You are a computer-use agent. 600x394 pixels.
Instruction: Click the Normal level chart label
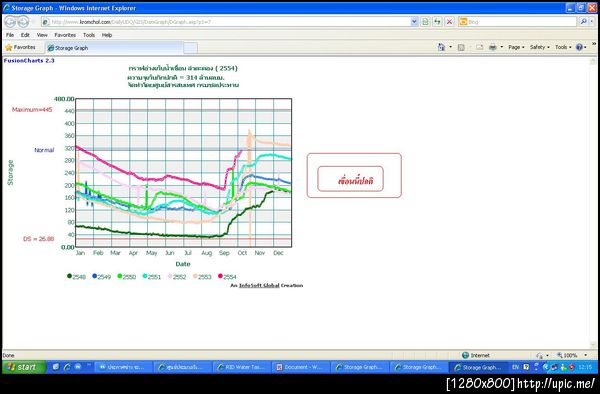(x=44, y=150)
